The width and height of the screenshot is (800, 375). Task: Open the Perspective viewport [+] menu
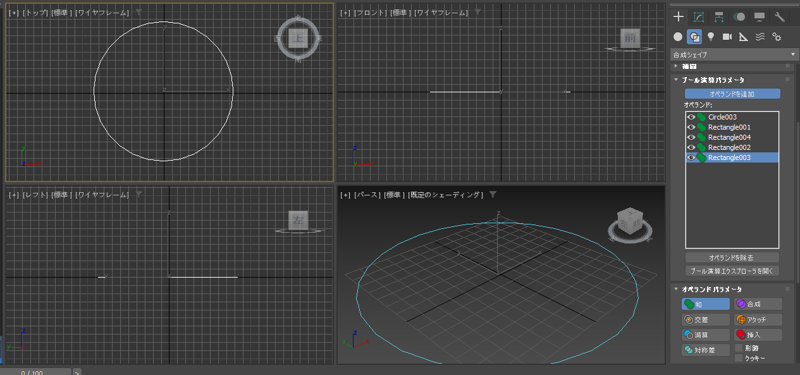(346, 195)
